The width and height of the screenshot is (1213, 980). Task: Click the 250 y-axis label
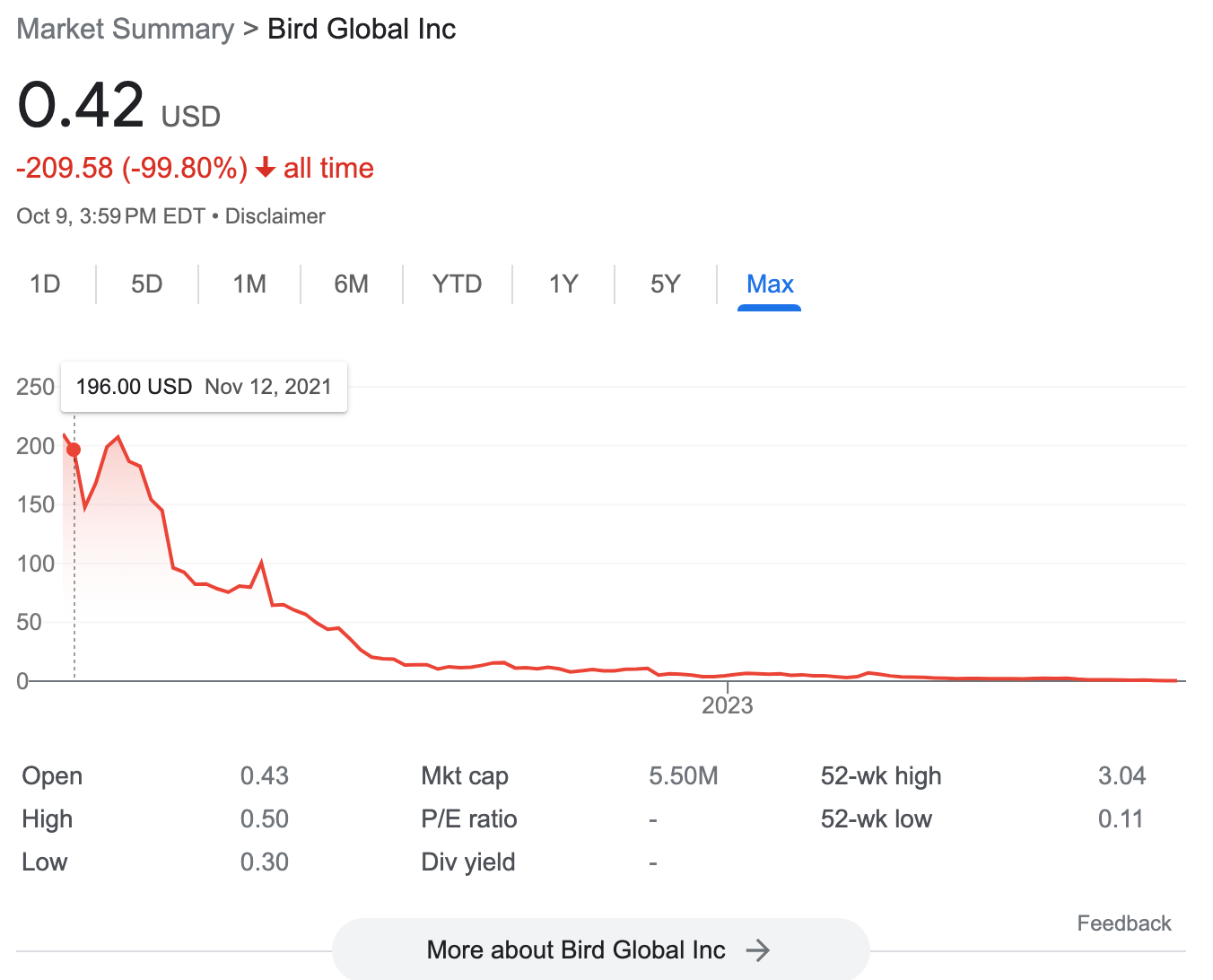click(36, 387)
